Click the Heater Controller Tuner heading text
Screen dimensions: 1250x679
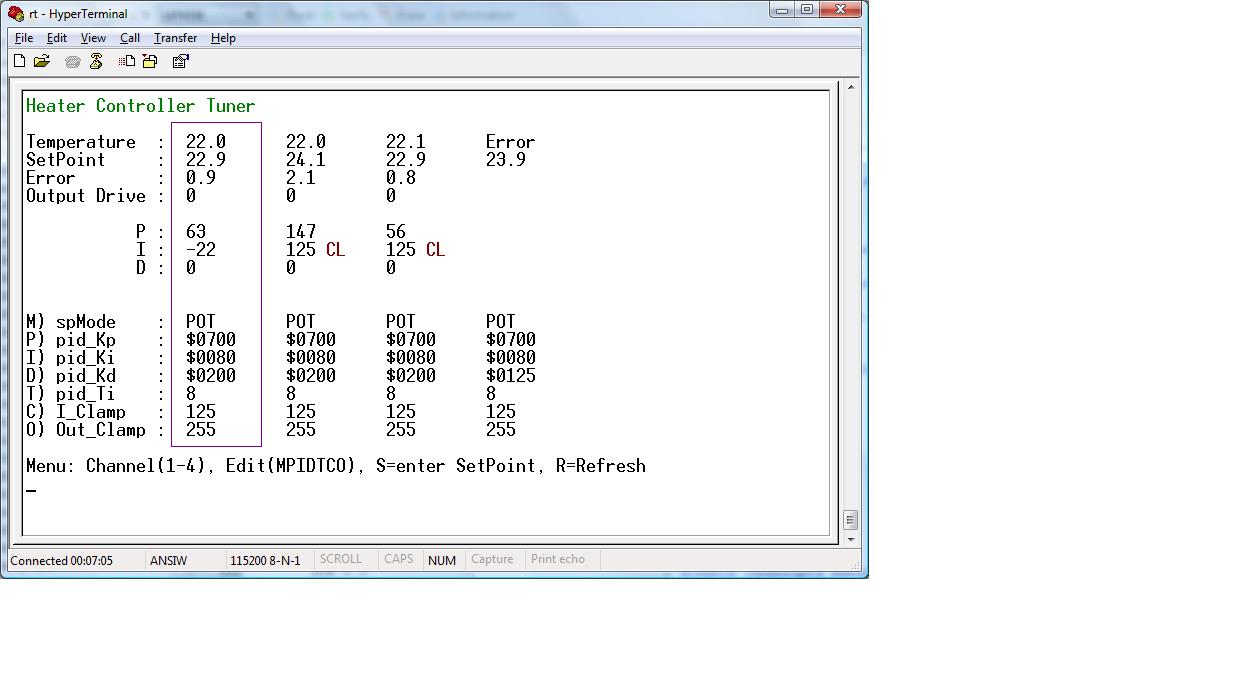tap(140, 106)
